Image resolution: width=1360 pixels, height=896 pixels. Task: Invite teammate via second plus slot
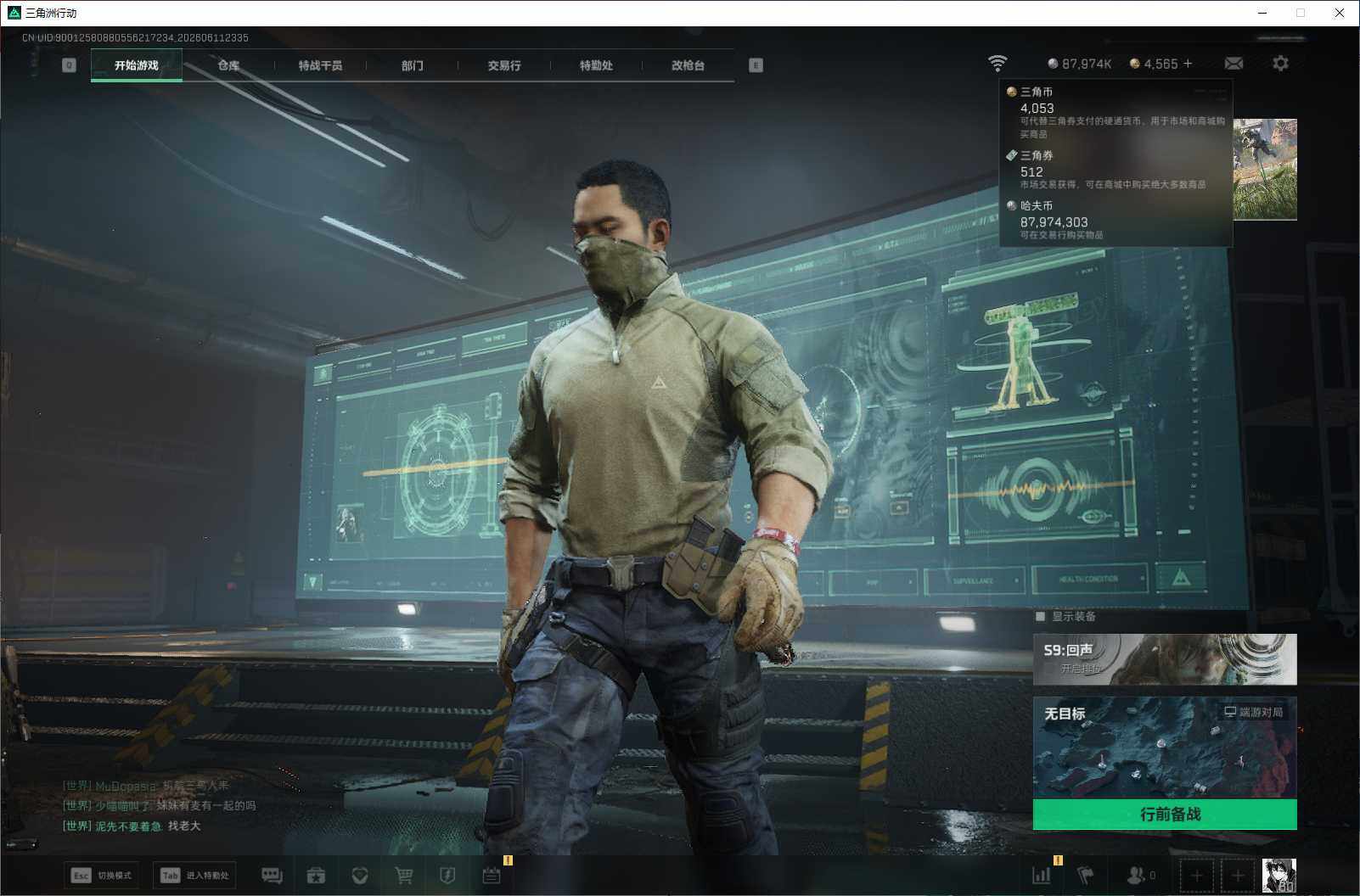(x=1238, y=876)
